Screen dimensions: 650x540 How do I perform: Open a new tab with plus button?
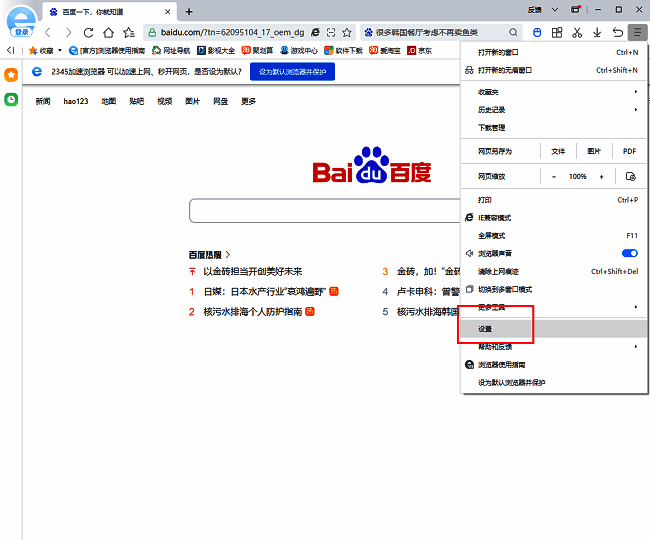point(189,12)
